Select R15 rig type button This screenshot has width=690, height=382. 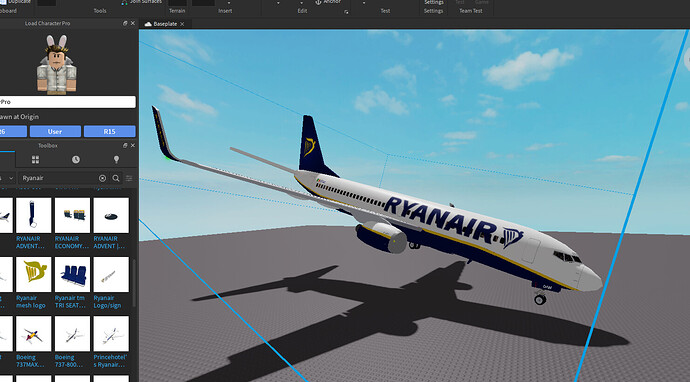tap(110, 132)
